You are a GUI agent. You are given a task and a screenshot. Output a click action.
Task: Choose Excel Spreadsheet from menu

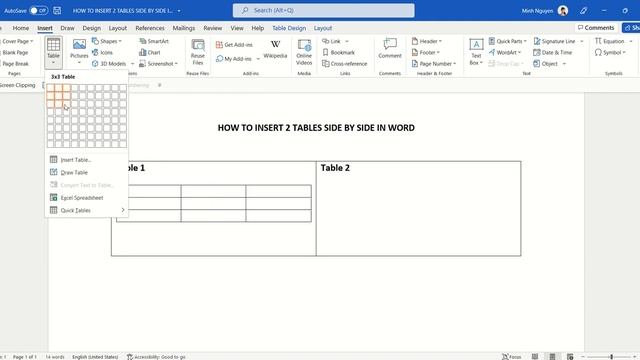tap(87, 198)
